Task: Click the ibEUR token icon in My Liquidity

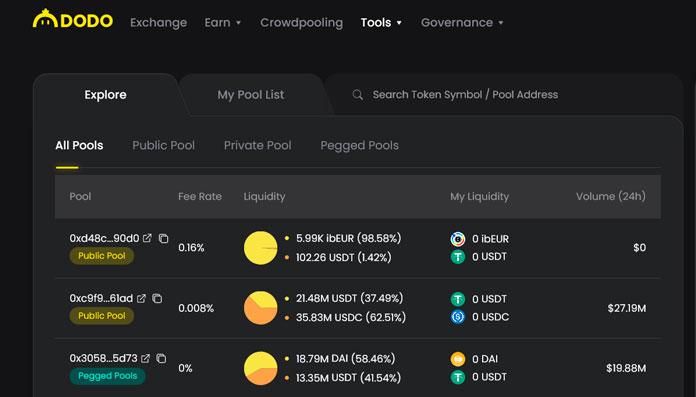Action: pos(458,239)
